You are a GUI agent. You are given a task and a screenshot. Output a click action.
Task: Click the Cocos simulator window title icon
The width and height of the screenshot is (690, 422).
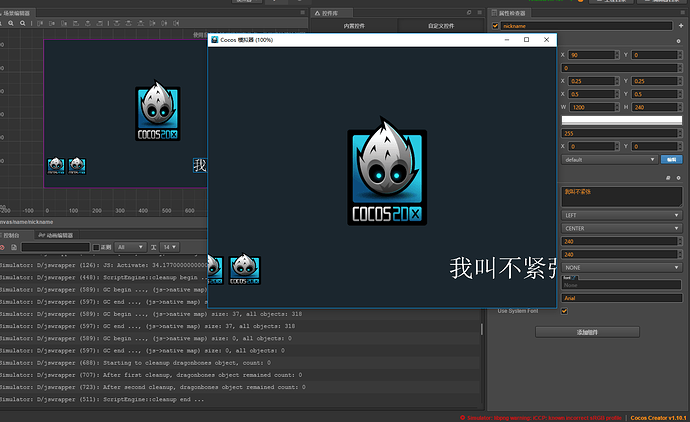pyautogui.click(x=215, y=40)
